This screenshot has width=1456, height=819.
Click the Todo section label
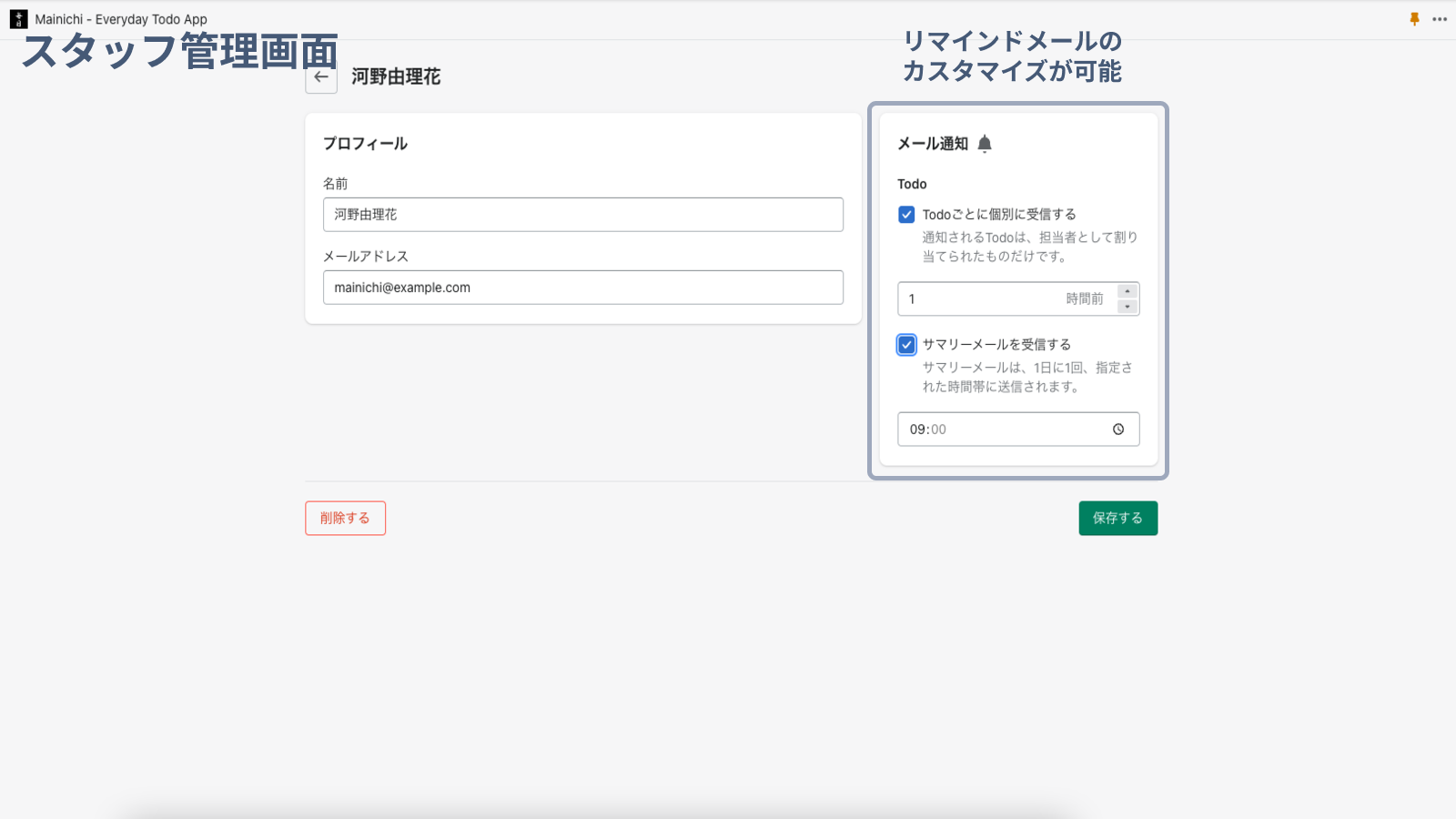[912, 184]
